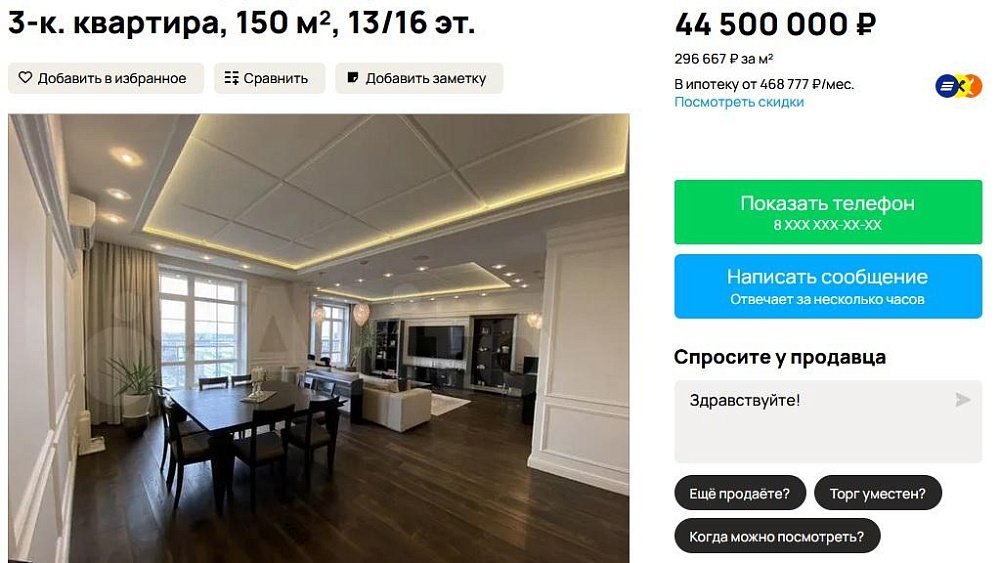The image size is (1000, 563).
Task: Click the note icon beside Добавить заметку
Action: click(353, 78)
